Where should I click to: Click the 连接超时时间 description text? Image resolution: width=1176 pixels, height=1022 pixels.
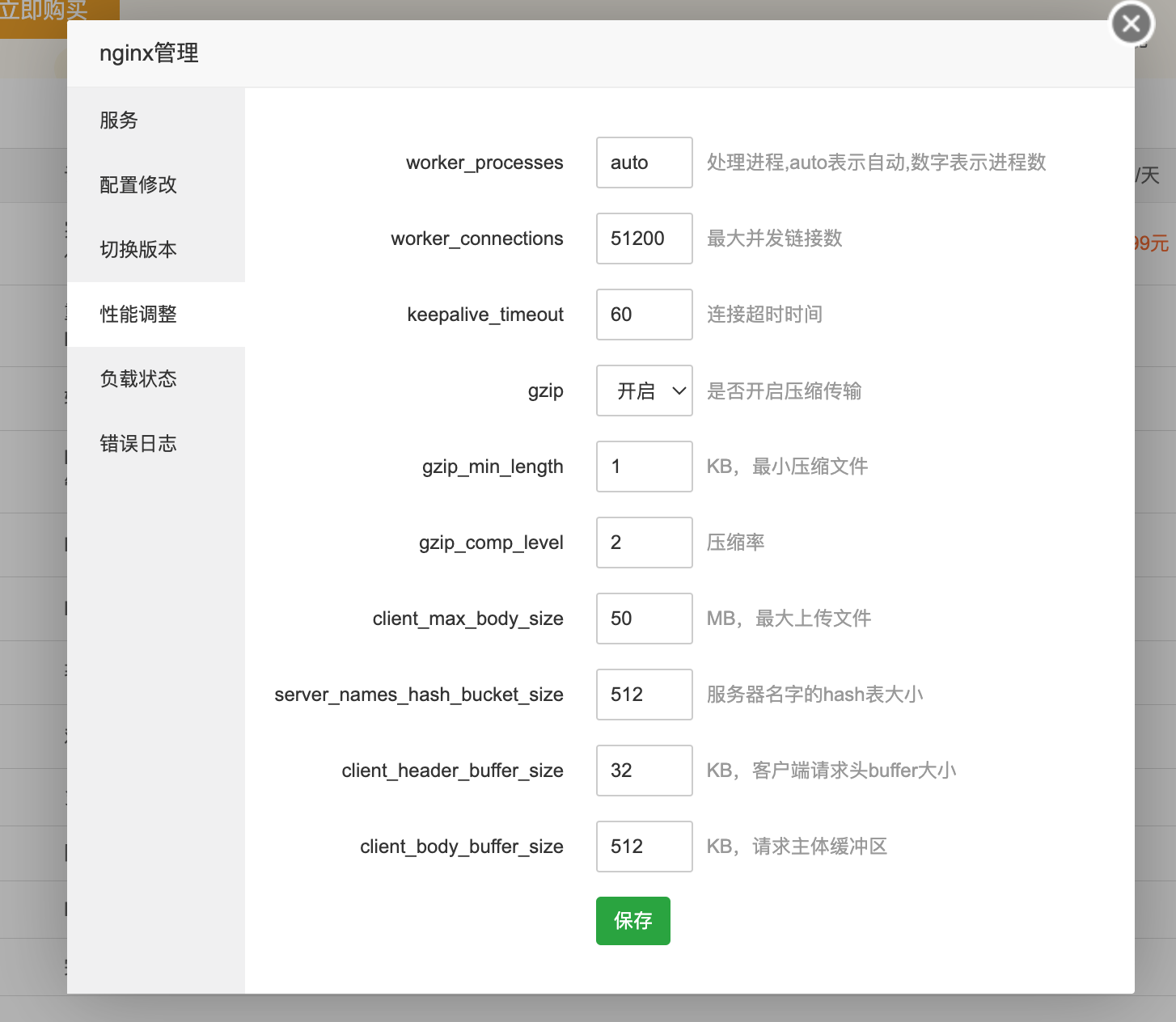(x=764, y=315)
